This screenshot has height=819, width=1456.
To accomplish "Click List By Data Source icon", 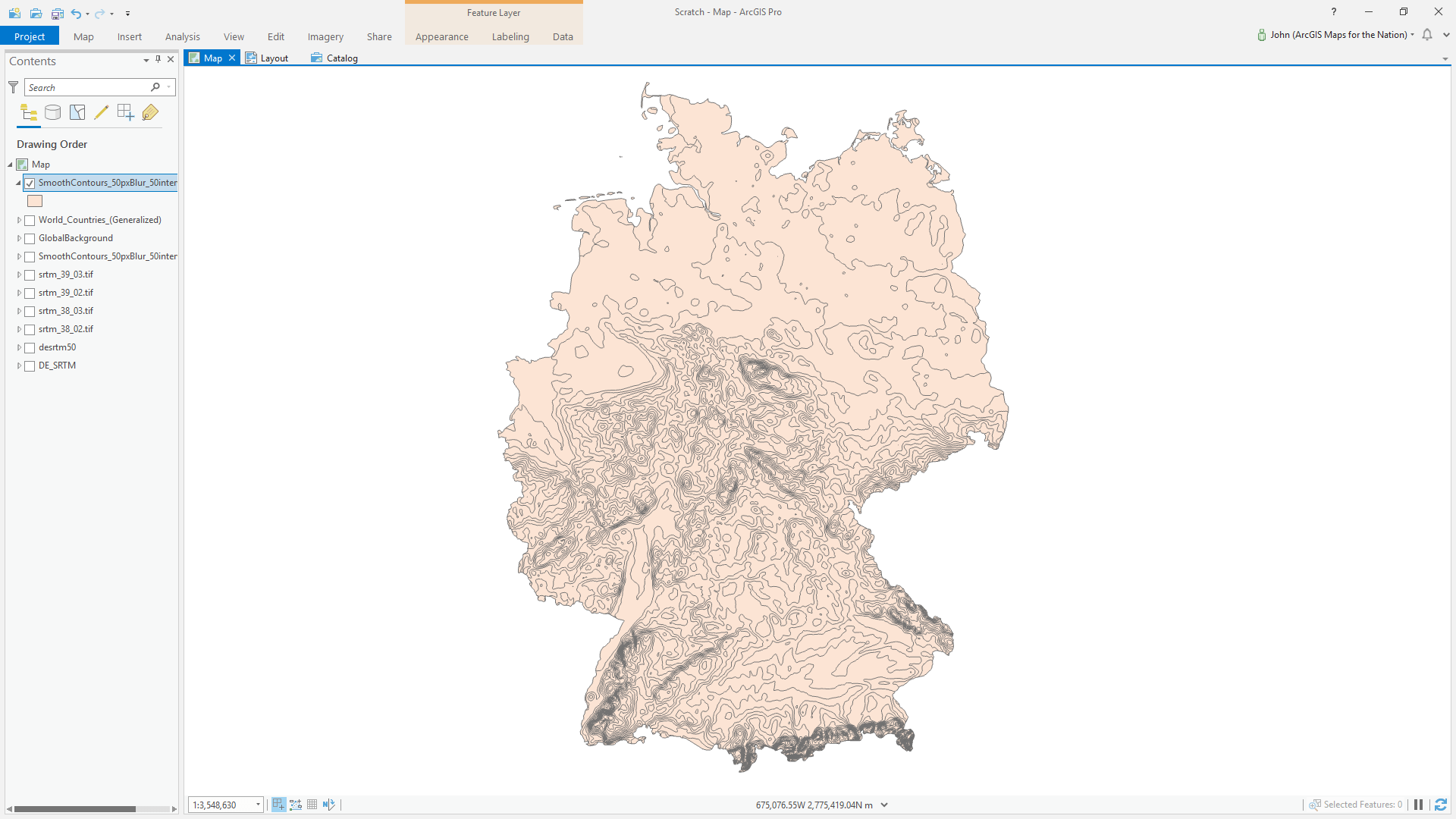I will pyautogui.click(x=53, y=113).
